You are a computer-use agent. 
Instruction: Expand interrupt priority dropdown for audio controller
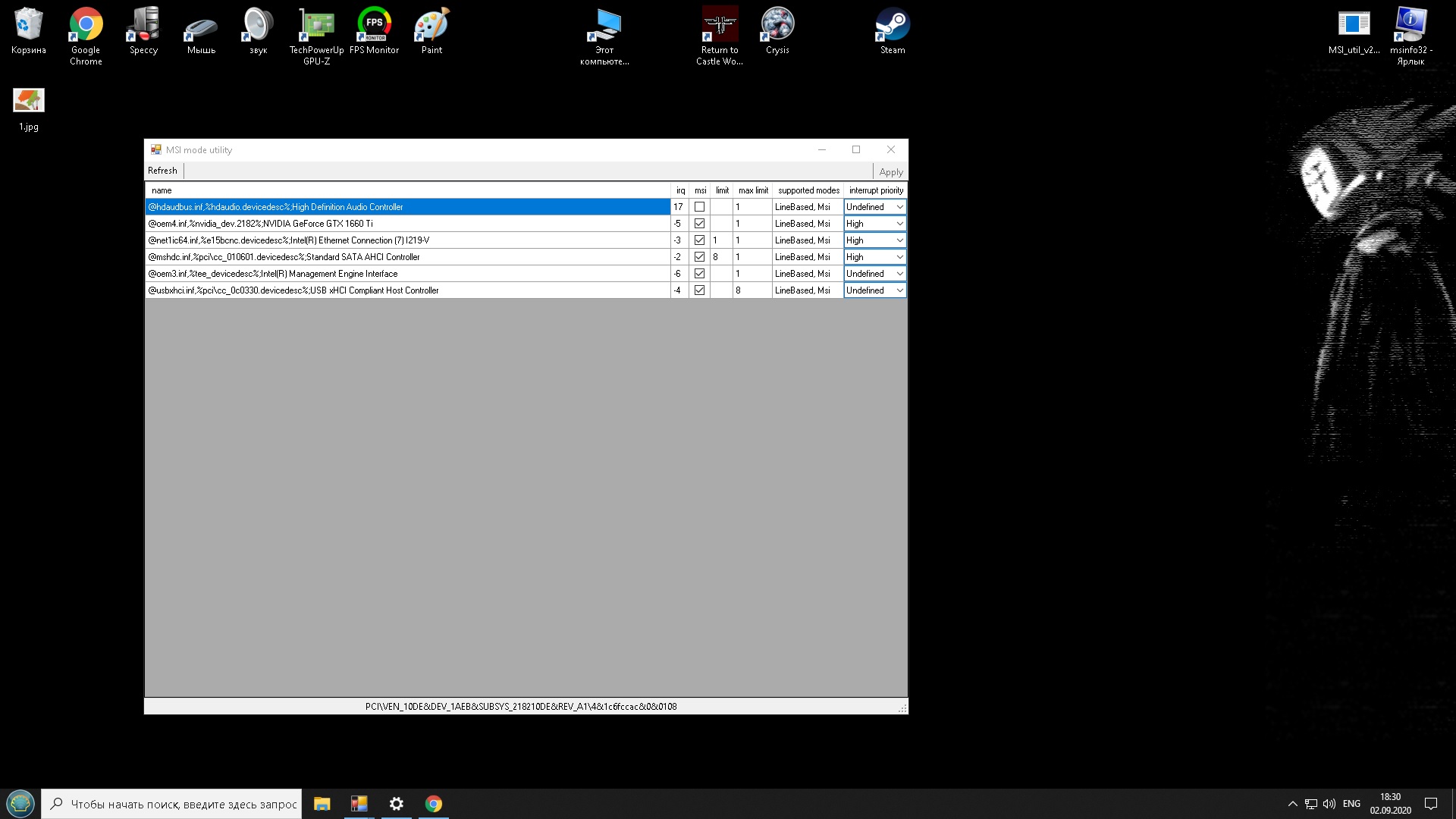pyautogui.click(x=899, y=207)
